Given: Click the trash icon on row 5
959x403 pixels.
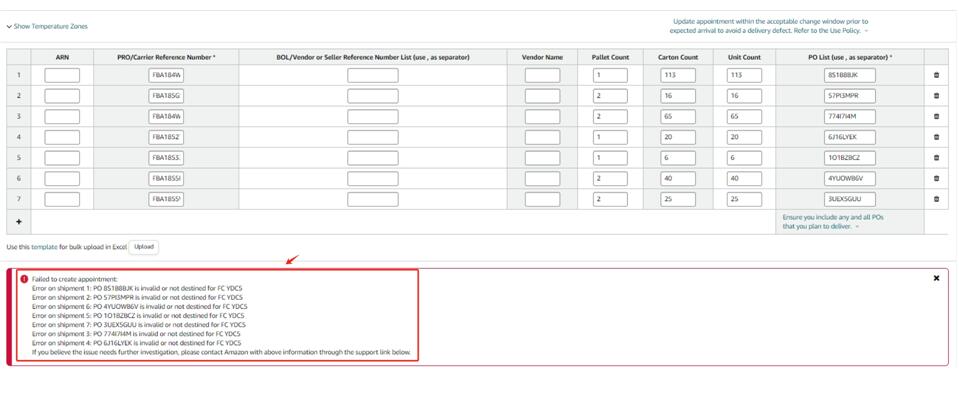Looking at the screenshot, I should click(x=936, y=158).
